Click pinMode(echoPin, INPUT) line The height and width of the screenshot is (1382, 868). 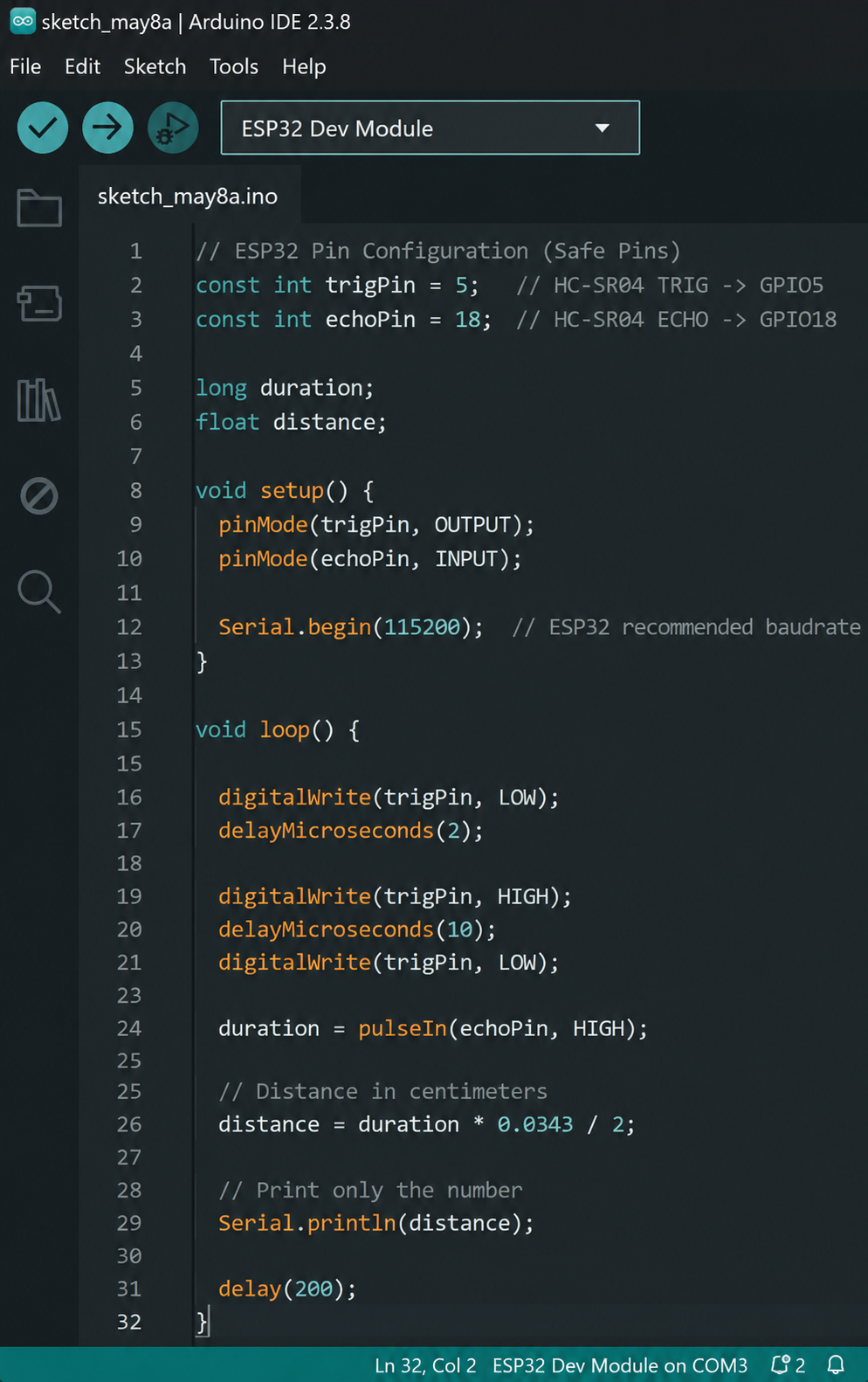click(x=370, y=558)
